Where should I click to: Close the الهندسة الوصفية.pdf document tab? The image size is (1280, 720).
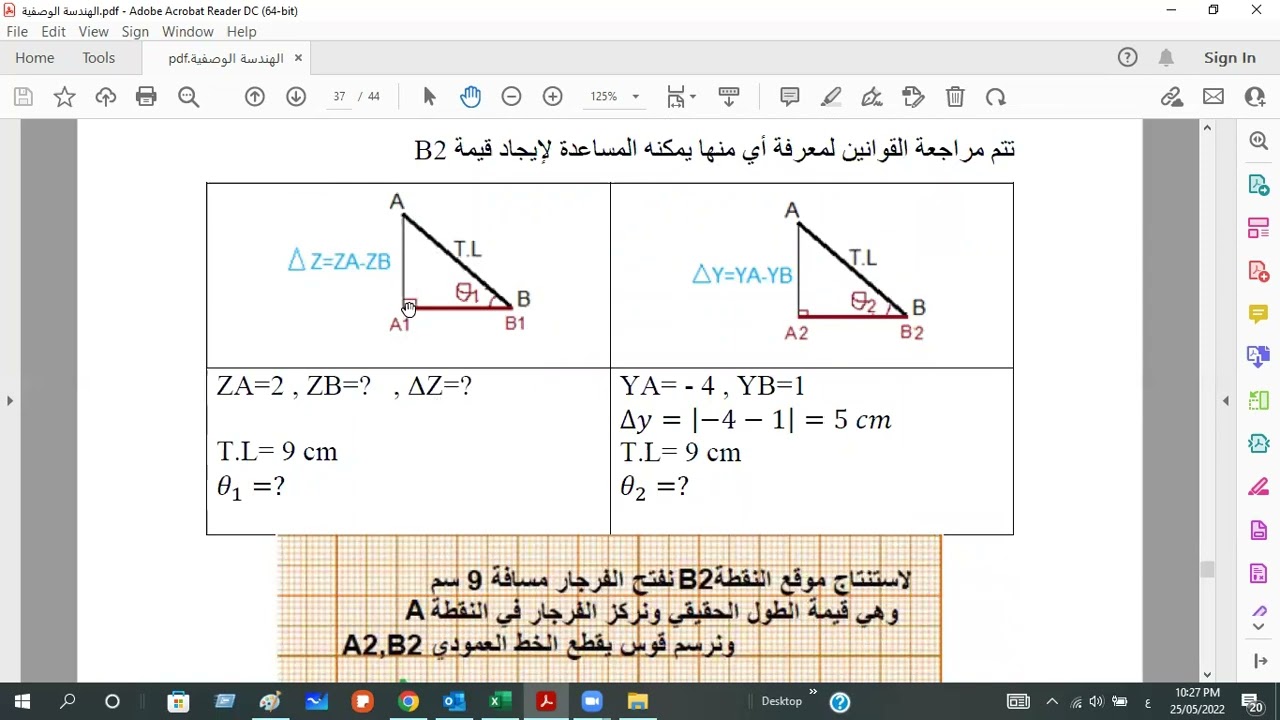click(299, 58)
